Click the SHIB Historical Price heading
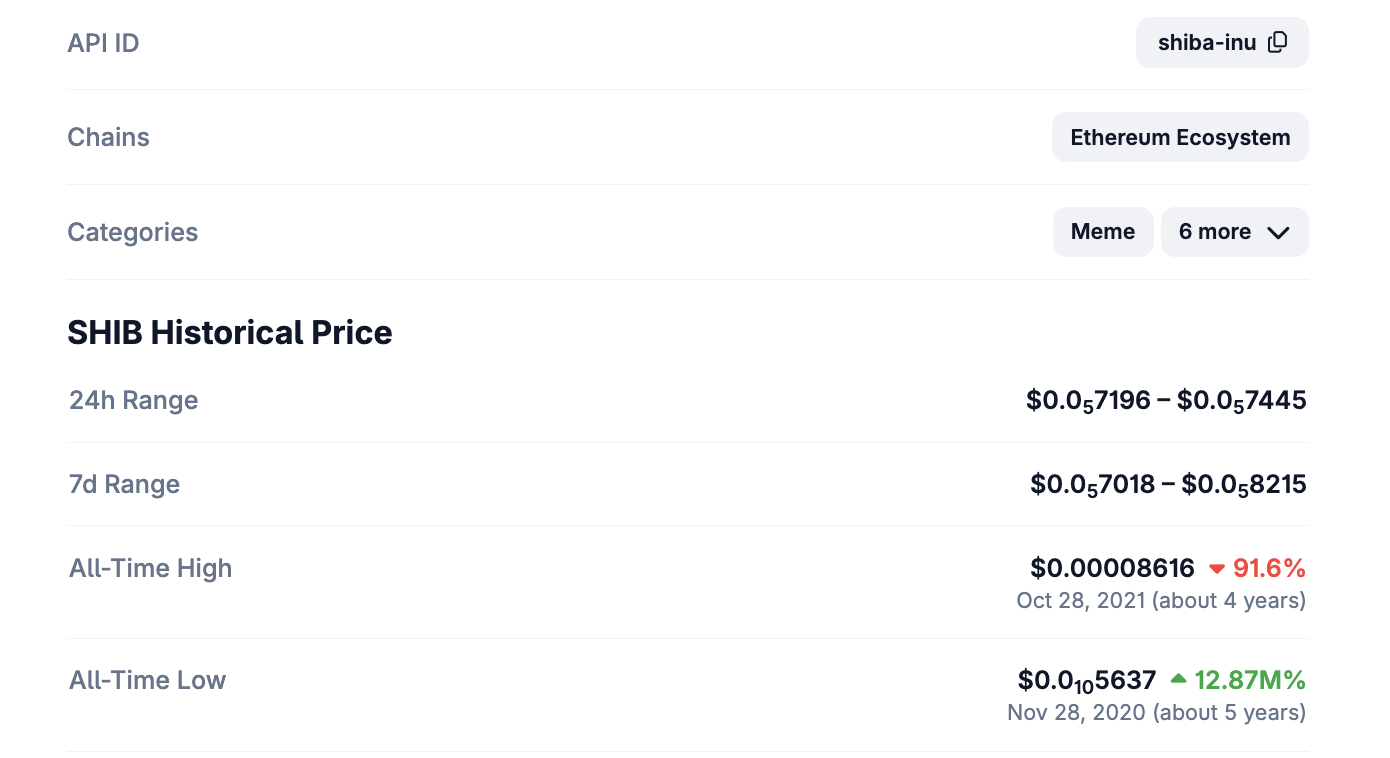The width and height of the screenshot is (1390, 758). point(230,332)
